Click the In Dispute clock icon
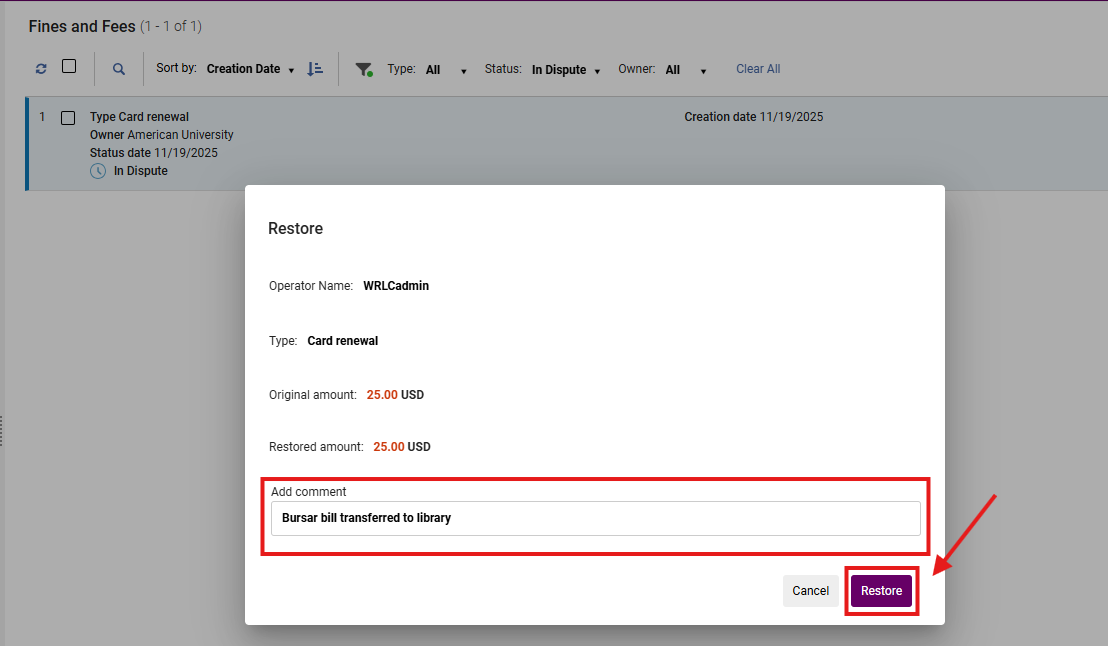This screenshot has height=646, width=1108. tap(98, 171)
